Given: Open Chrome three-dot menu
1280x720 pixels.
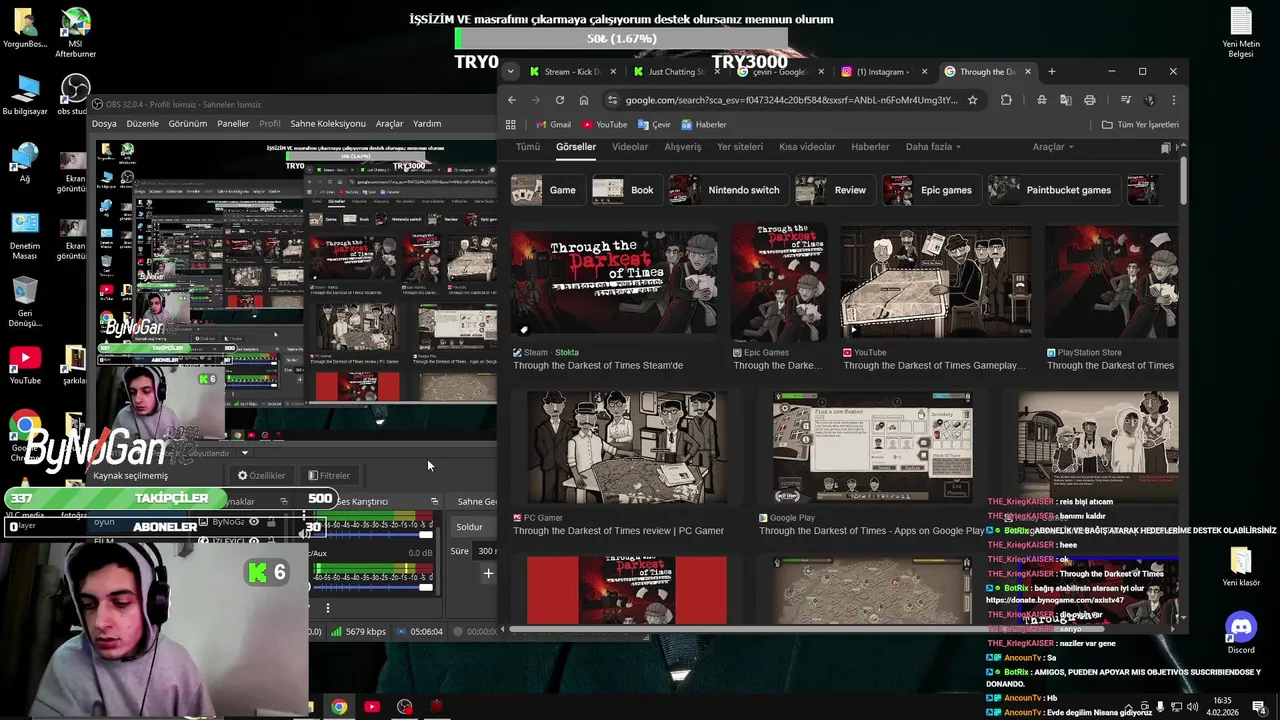Looking at the screenshot, I should tap(1174, 100).
